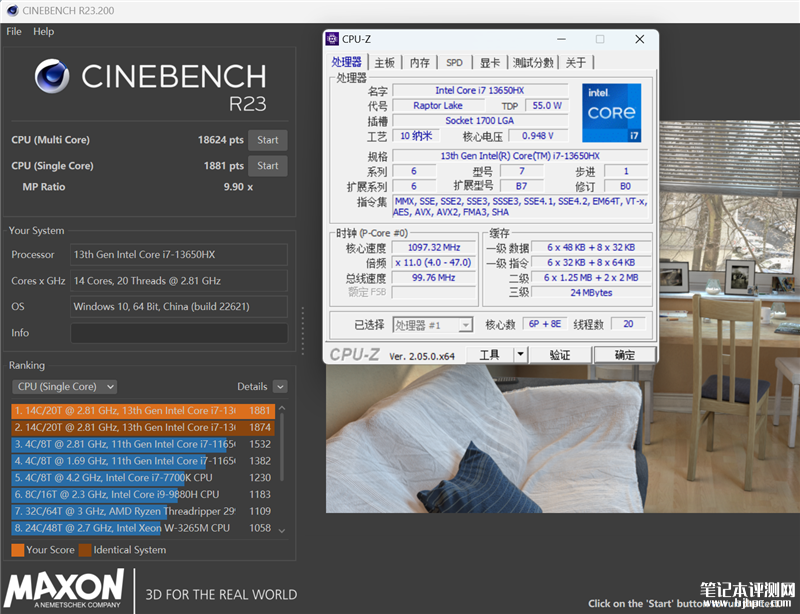The image size is (800, 614).
Task: Click the 确定 button in CPU-Z
Action: pyautogui.click(x=624, y=355)
